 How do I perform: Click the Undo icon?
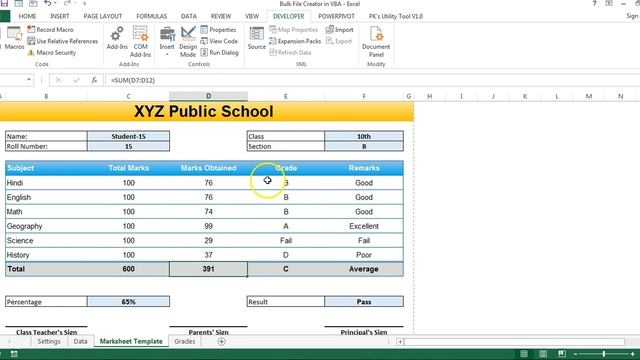click(x=48, y=4)
